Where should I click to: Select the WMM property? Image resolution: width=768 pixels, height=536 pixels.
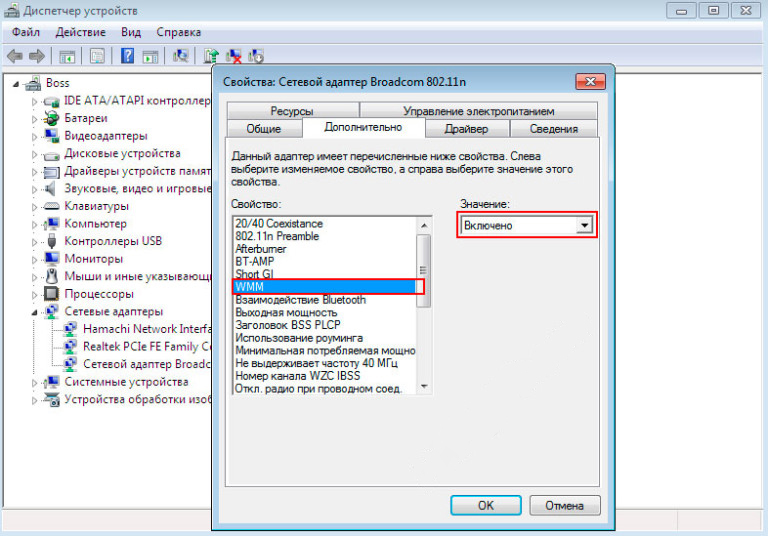325,287
